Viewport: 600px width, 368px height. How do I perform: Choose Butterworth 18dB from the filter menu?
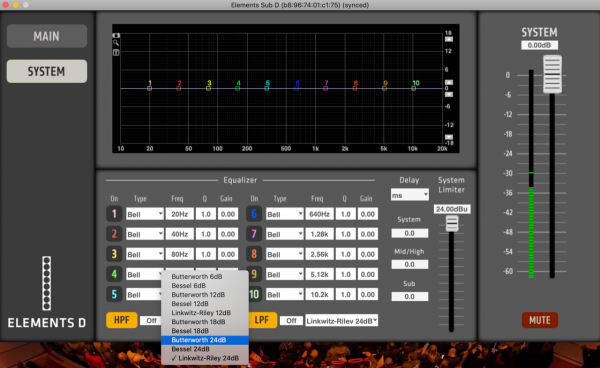[205, 322]
